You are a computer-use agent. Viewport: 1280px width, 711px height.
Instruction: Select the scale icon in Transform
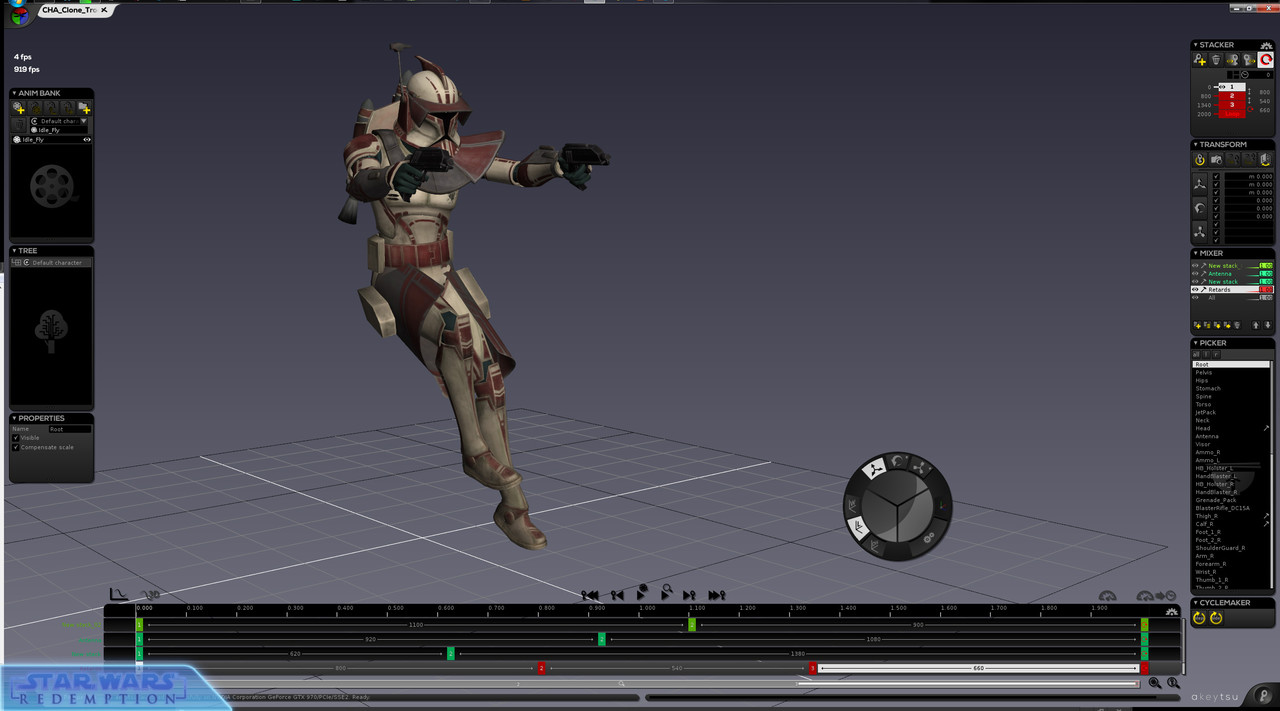pos(1200,232)
